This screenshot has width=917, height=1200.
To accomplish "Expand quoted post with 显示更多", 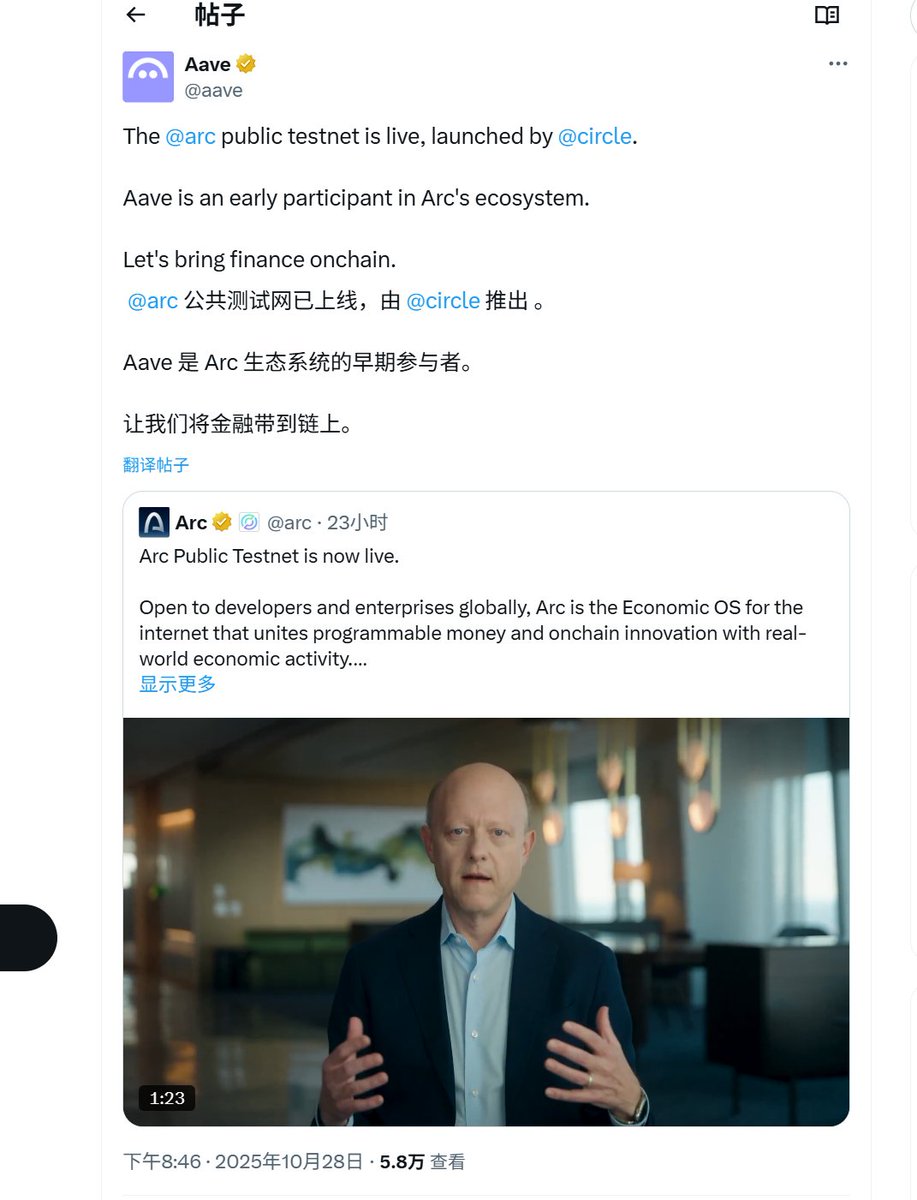I will click(178, 684).
